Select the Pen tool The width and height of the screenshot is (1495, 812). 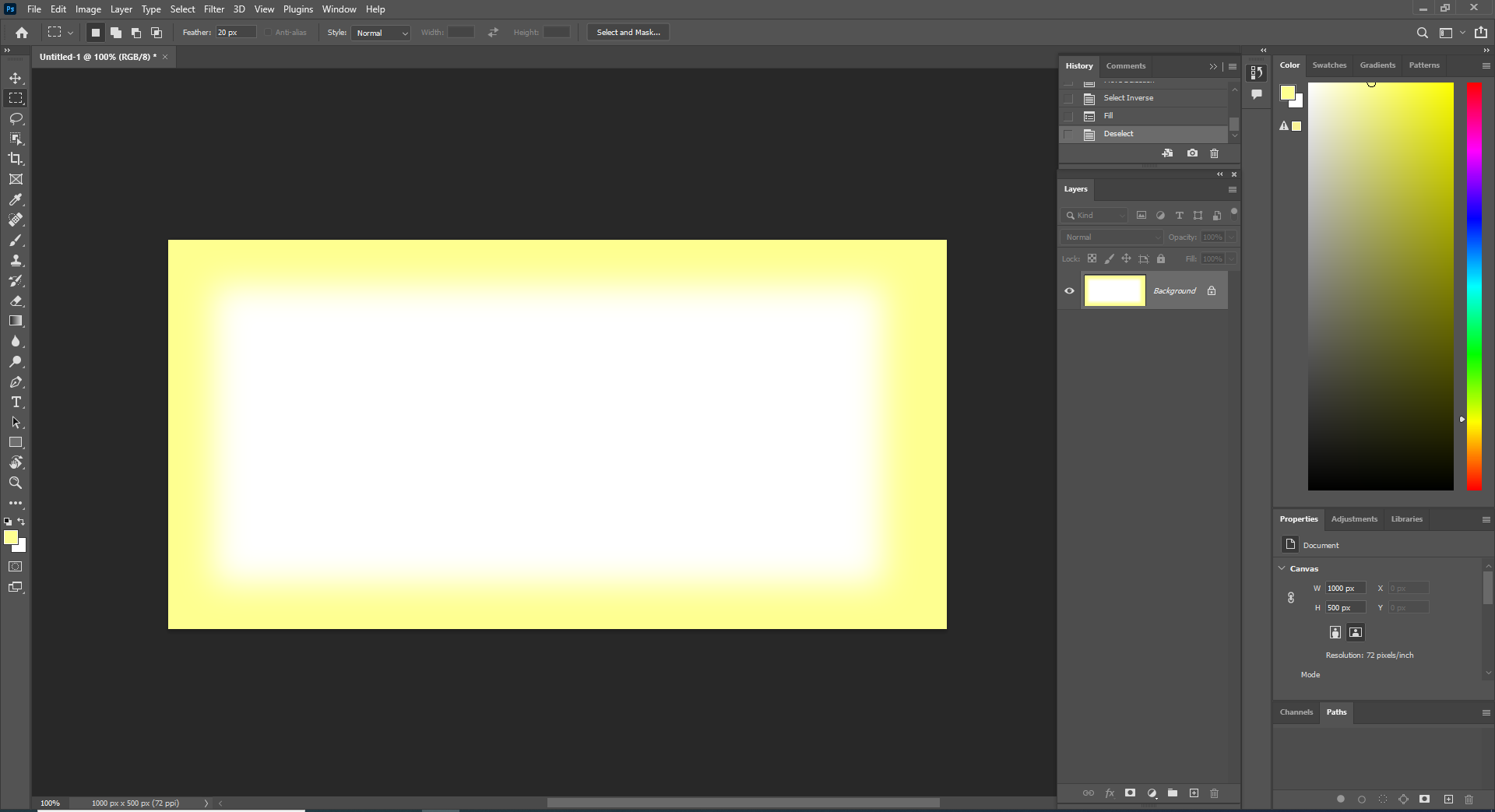[x=16, y=381]
